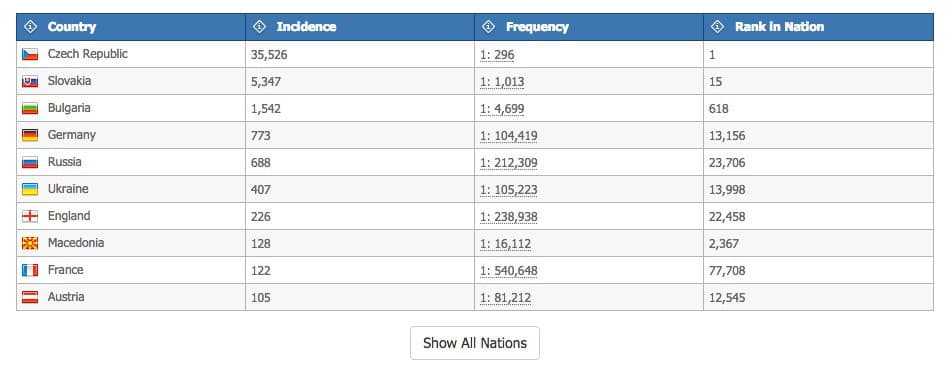Image resolution: width=950 pixels, height=372 pixels.
Task: Click the England flag icon
Action: pyautogui.click(x=30, y=216)
